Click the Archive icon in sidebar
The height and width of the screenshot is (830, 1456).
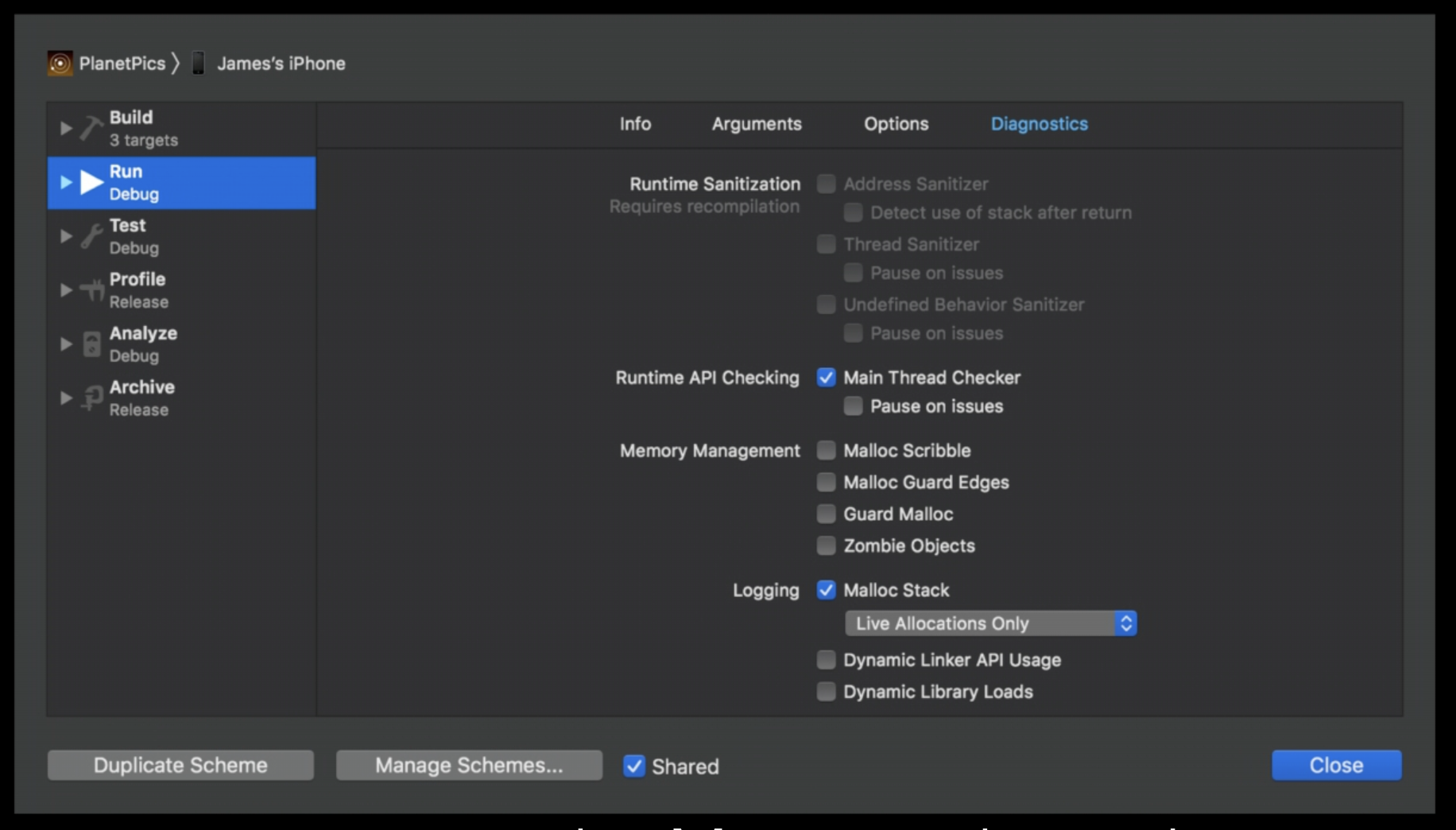click(x=92, y=398)
